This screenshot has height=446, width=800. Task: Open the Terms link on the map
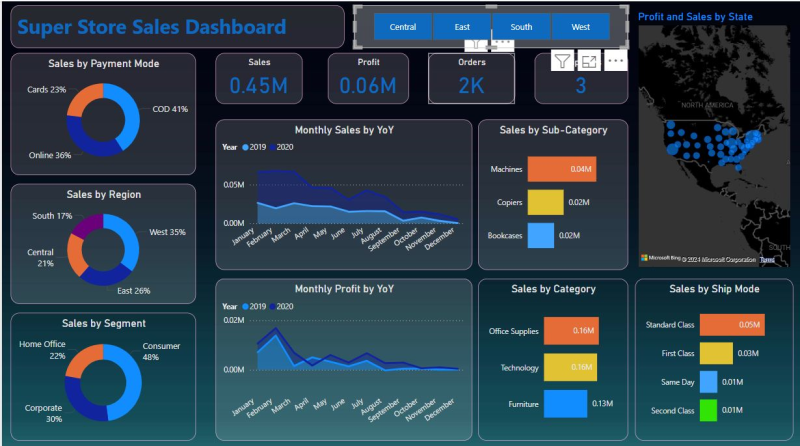click(x=767, y=259)
